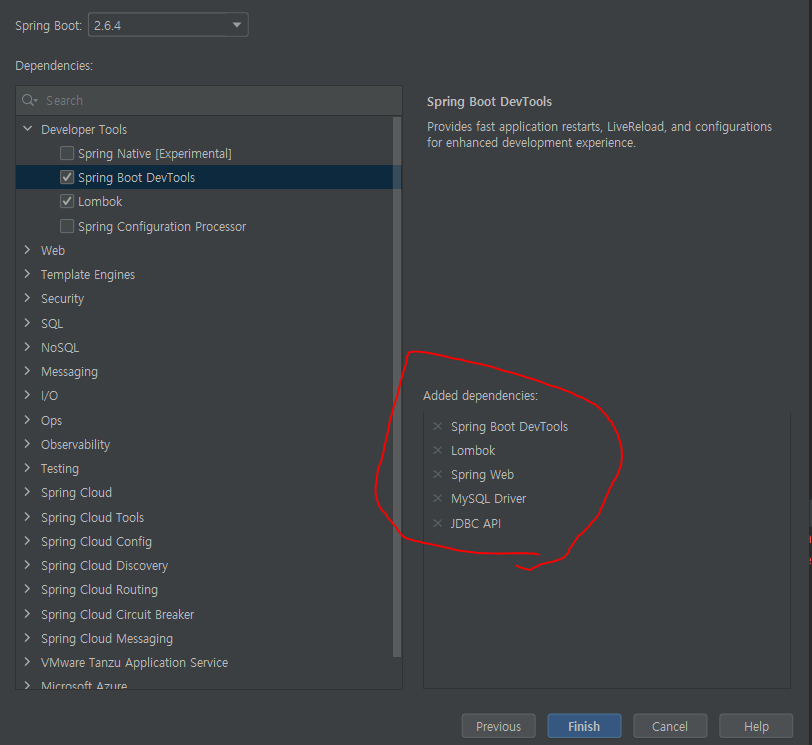Screen dimensions: 812x745
Task: Expand the Security category
Action: [27, 298]
